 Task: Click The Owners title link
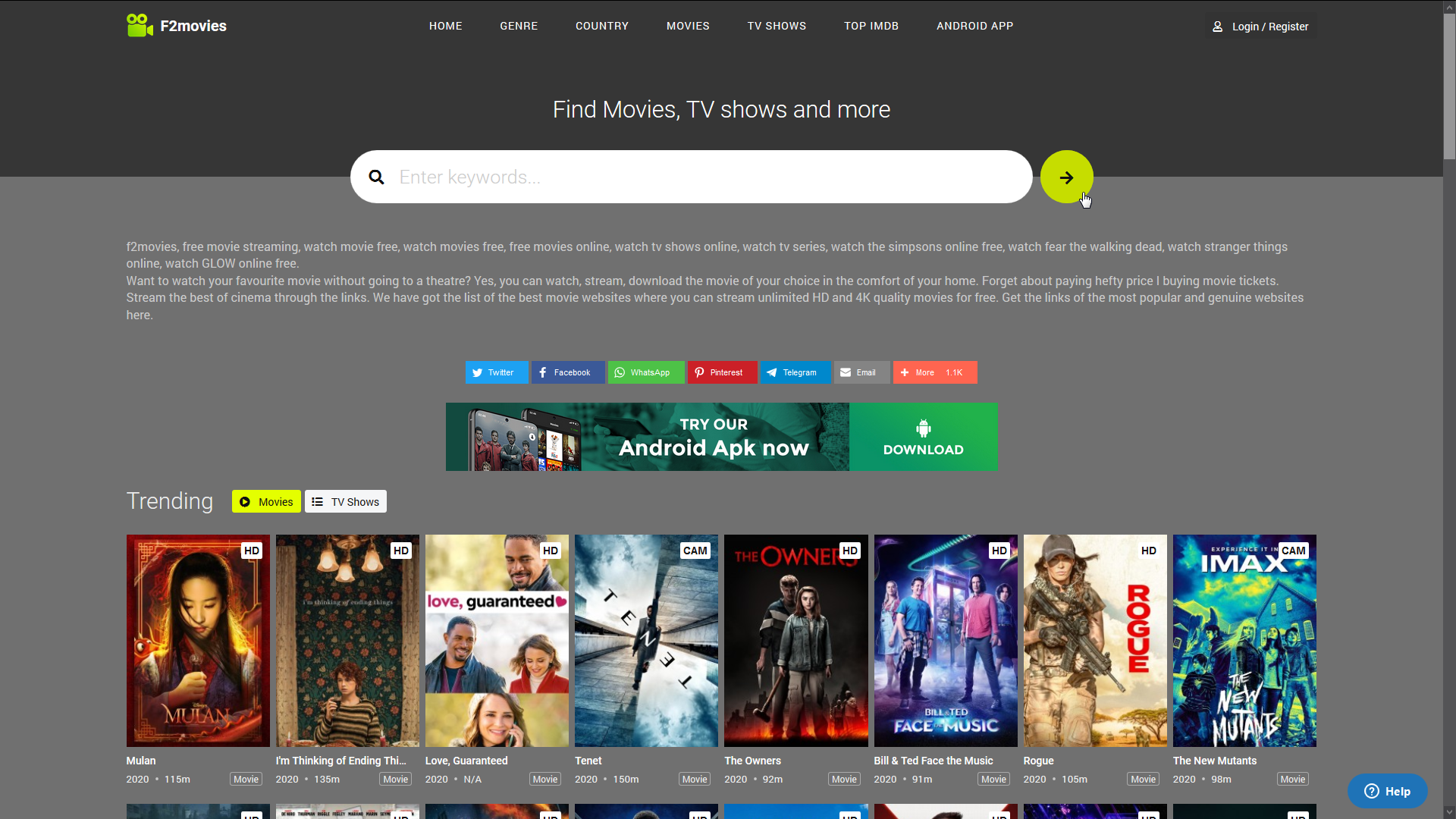(752, 761)
